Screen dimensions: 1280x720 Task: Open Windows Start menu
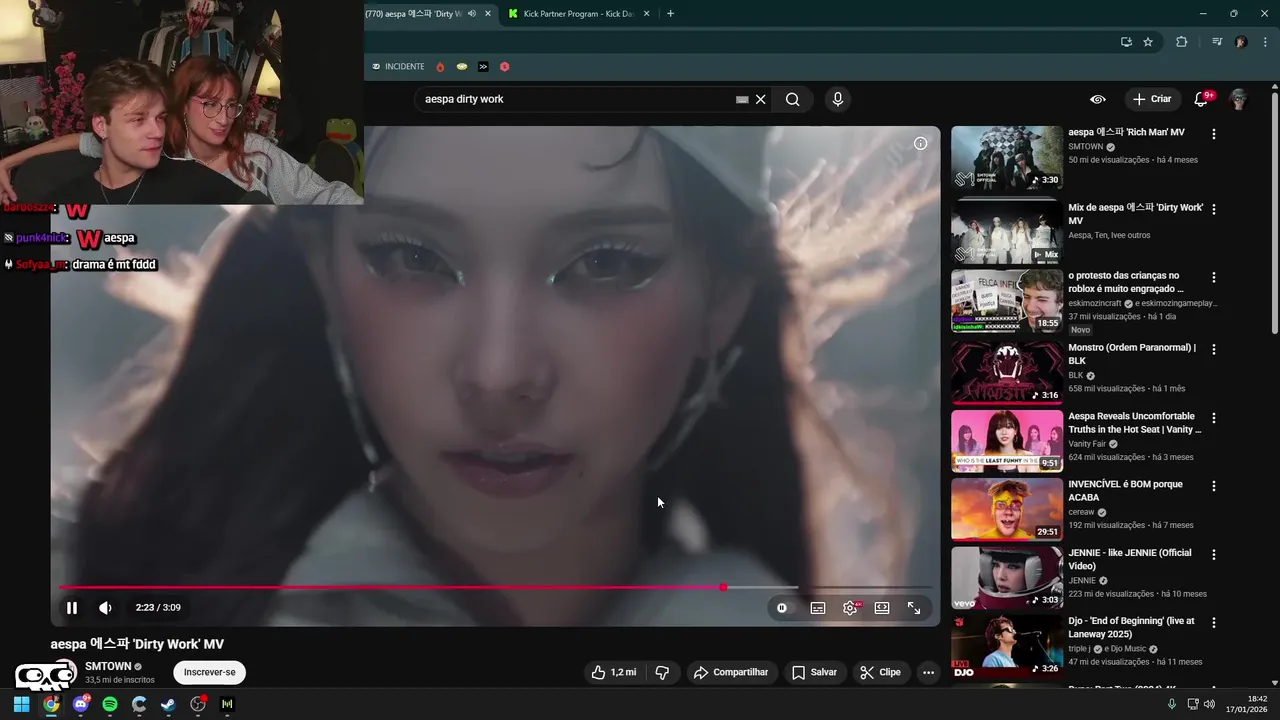coord(21,704)
